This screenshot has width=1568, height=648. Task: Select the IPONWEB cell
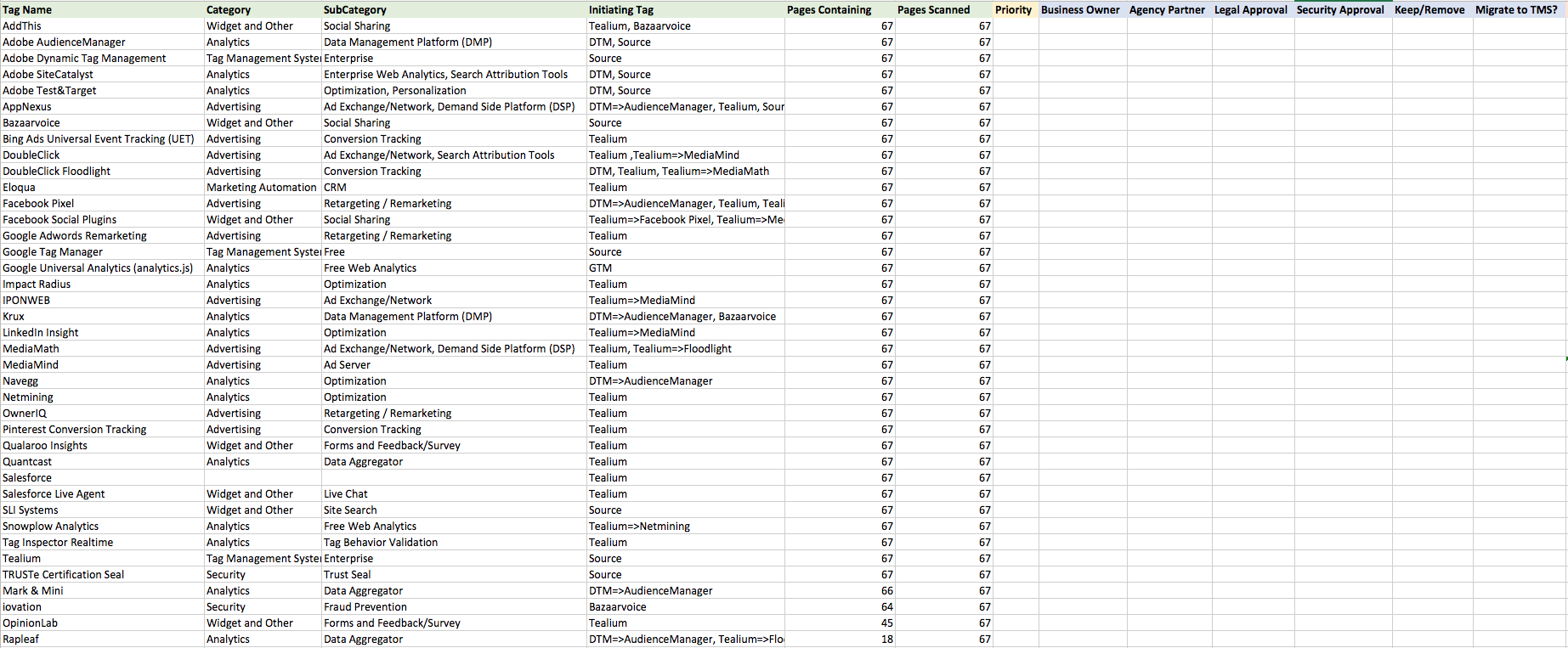point(102,300)
